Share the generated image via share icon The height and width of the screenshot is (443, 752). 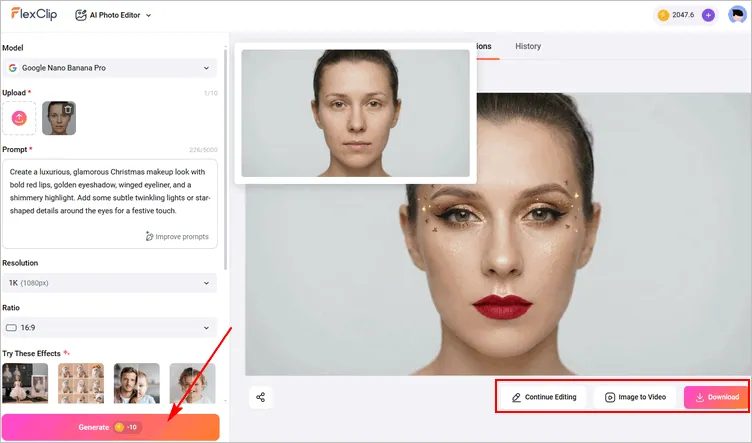pyautogui.click(x=260, y=397)
